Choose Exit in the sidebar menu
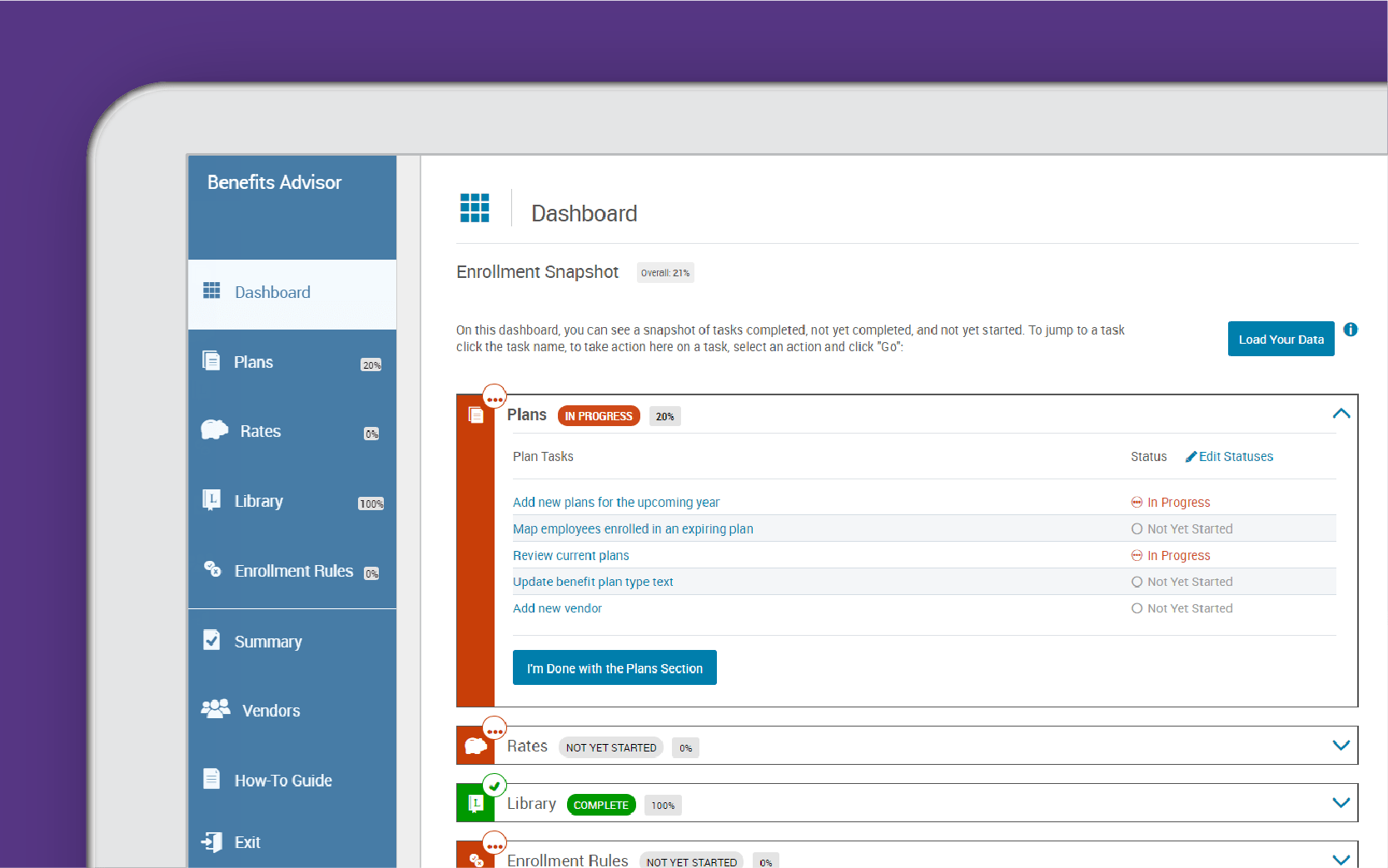 pyautogui.click(x=292, y=843)
